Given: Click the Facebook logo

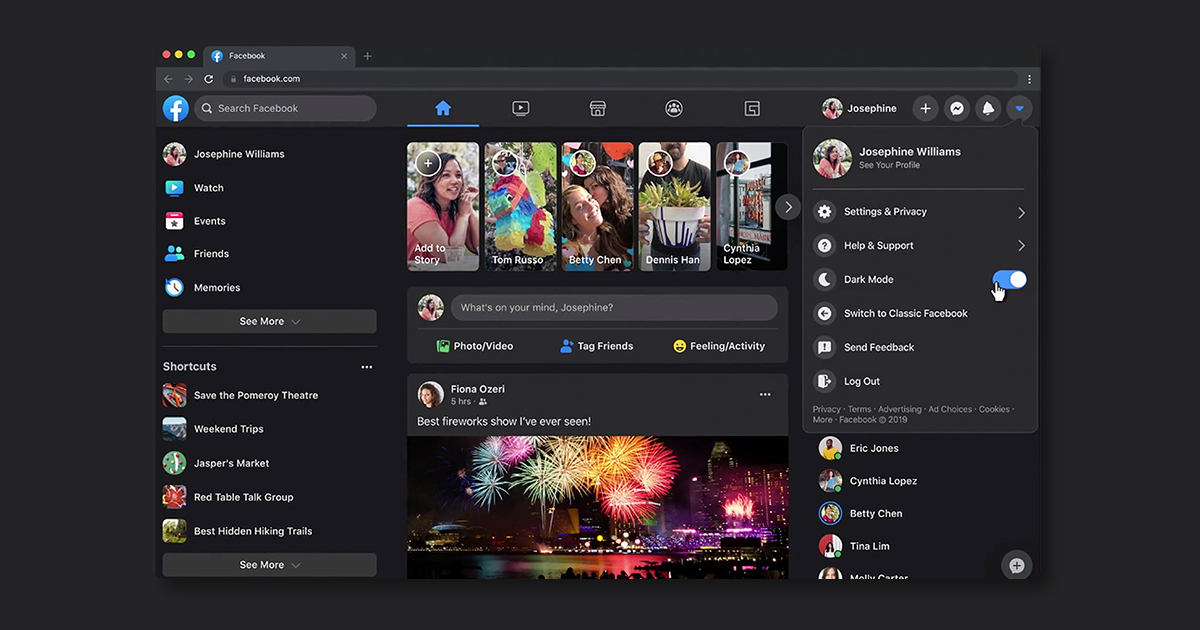Looking at the screenshot, I should pos(175,108).
